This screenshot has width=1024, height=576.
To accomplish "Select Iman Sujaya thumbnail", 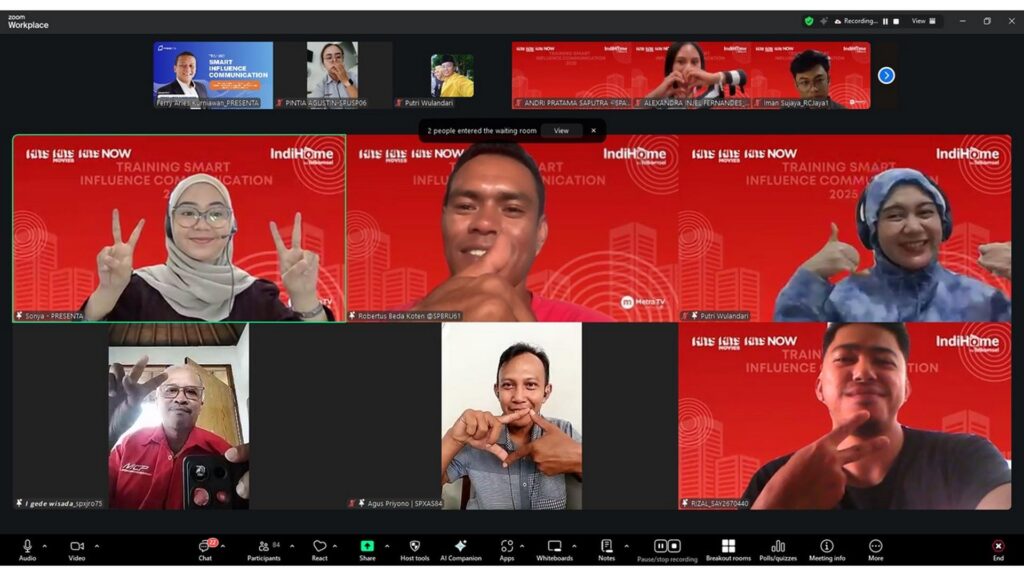I will [810, 75].
